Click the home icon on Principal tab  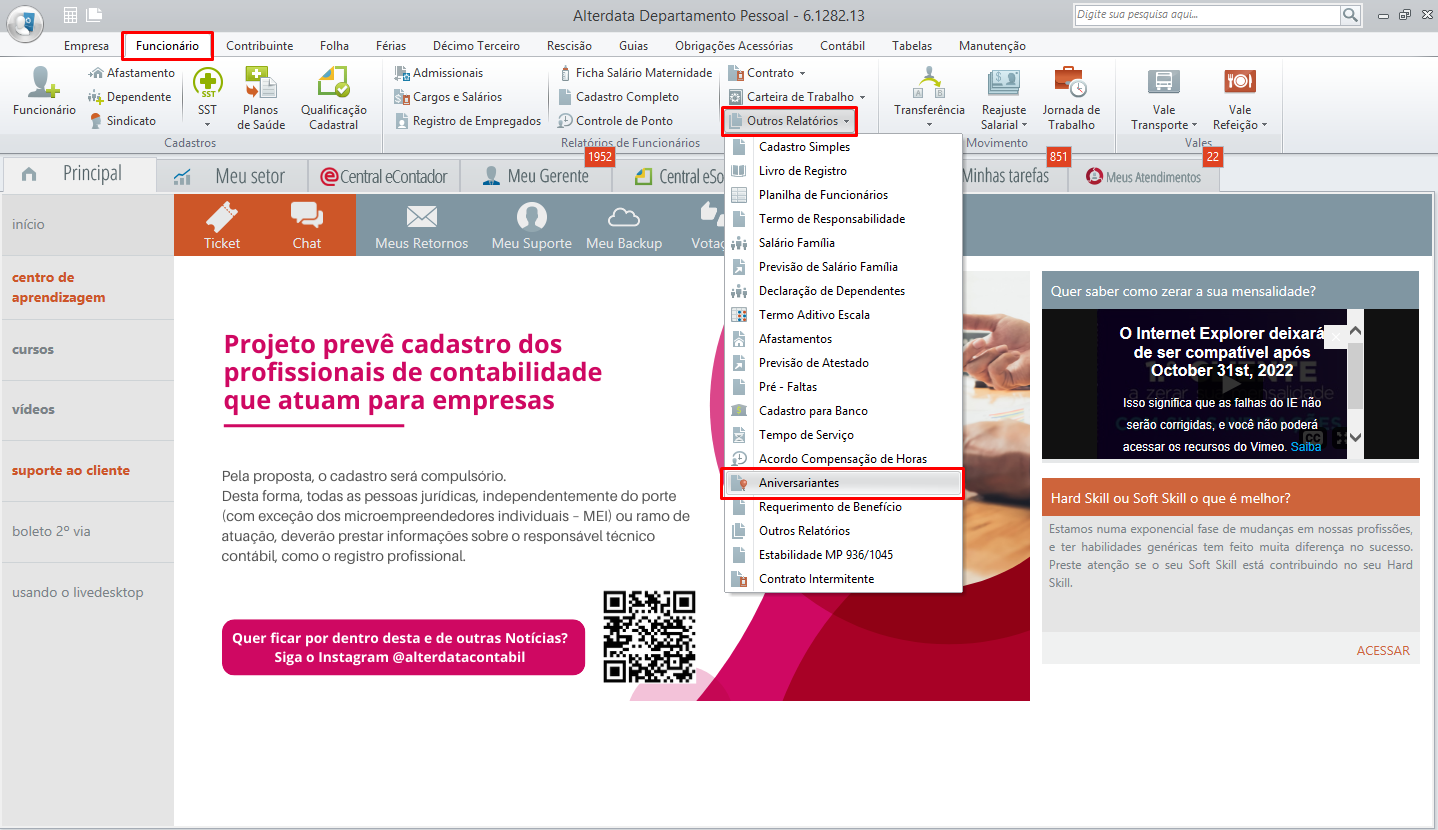[x=29, y=174]
